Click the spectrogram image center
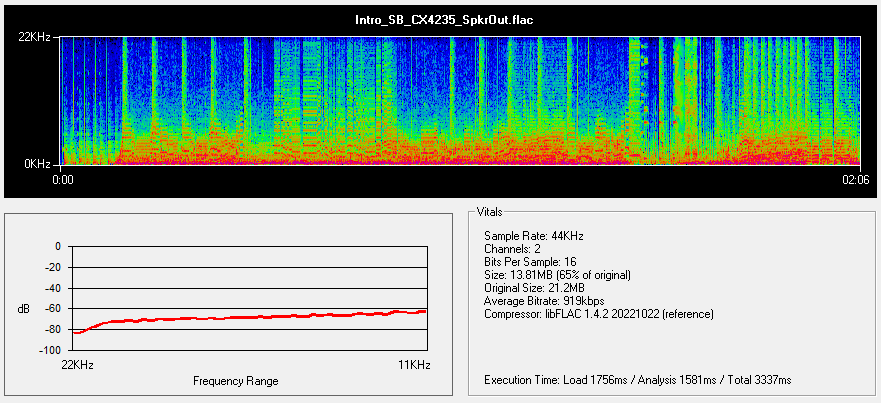 [460, 100]
